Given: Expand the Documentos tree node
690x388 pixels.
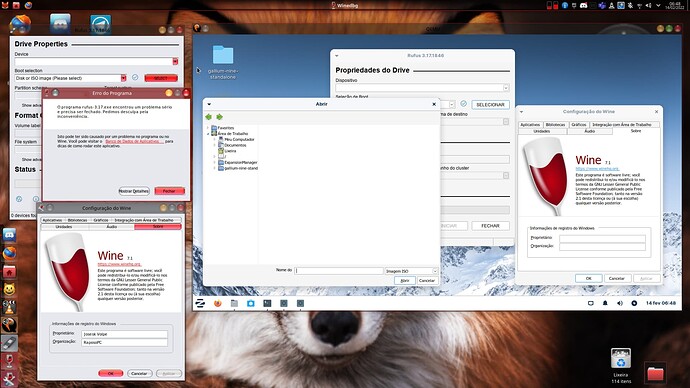Looking at the screenshot, I should [x=214, y=145].
